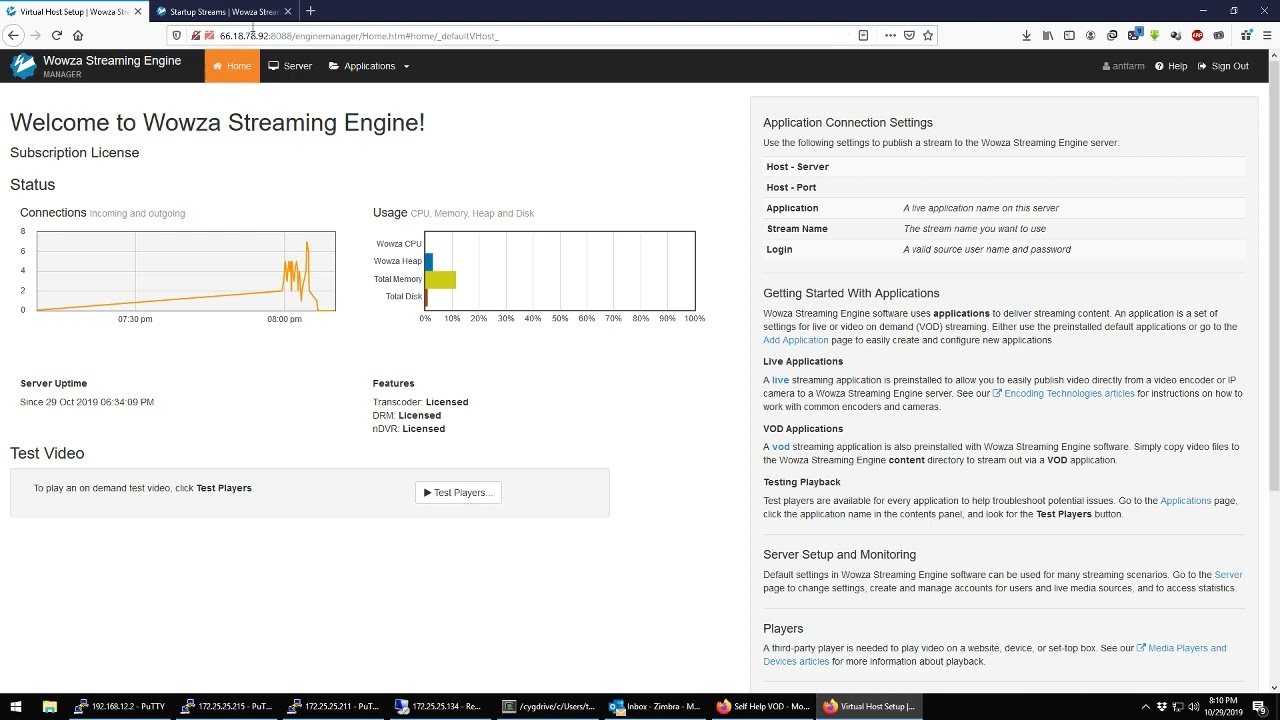Follow the Server page link
The width and height of the screenshot is (1280, 720).
click(1228, 575)
